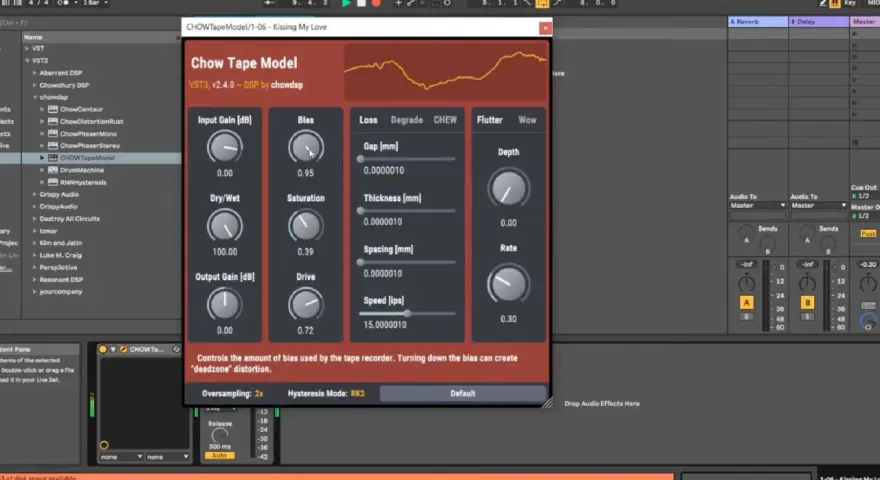Collapse the VST3 folder
This screenshot has width=880, height=480.
coord(27,61)
